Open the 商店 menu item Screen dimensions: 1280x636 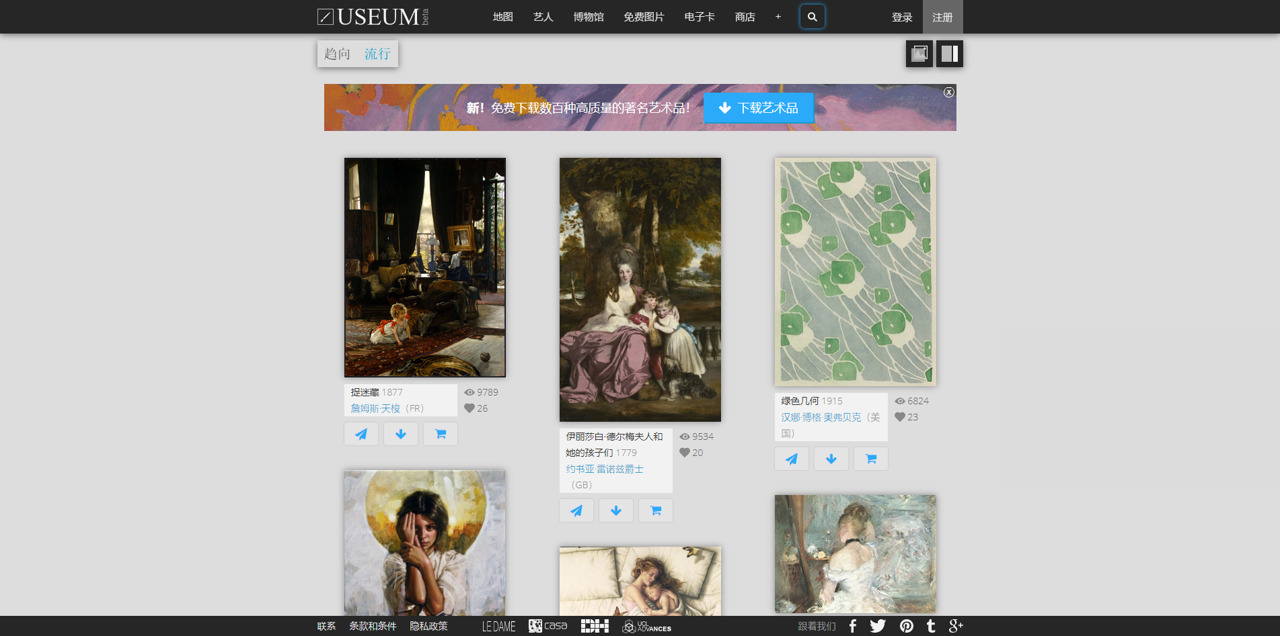[745, 17]
